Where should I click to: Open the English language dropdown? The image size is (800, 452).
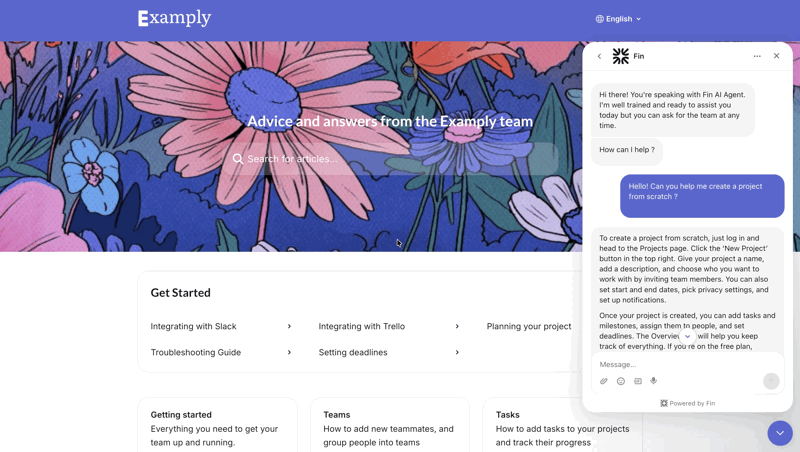(618, 19)
